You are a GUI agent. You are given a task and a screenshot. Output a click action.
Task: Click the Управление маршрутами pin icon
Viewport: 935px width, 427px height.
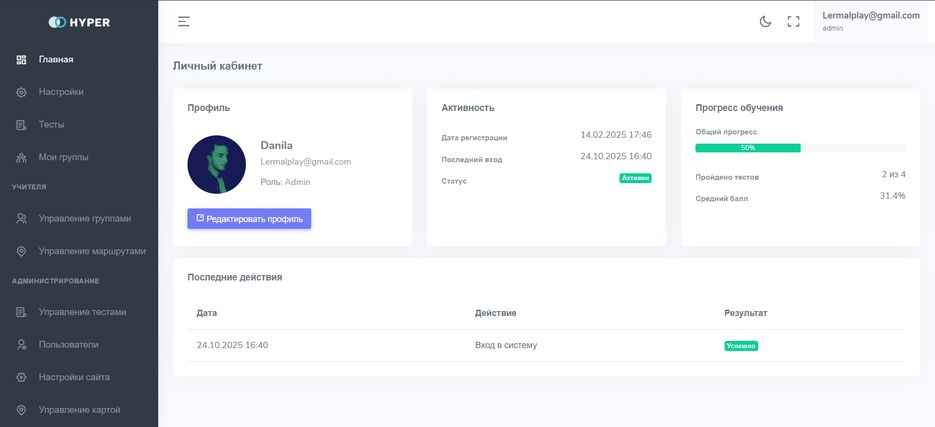[21, 251]
